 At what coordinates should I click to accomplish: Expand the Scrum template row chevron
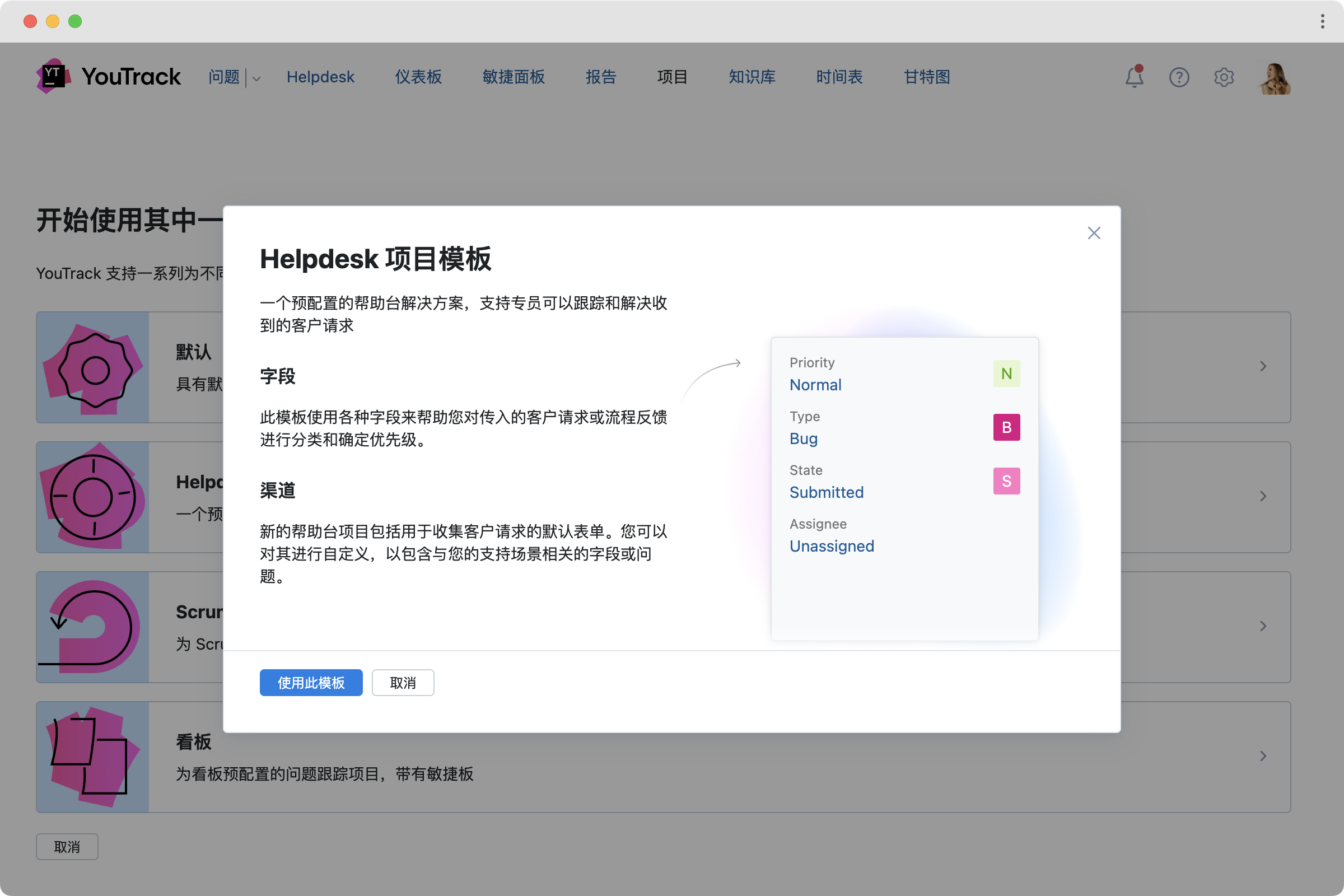pos(1263,626)
